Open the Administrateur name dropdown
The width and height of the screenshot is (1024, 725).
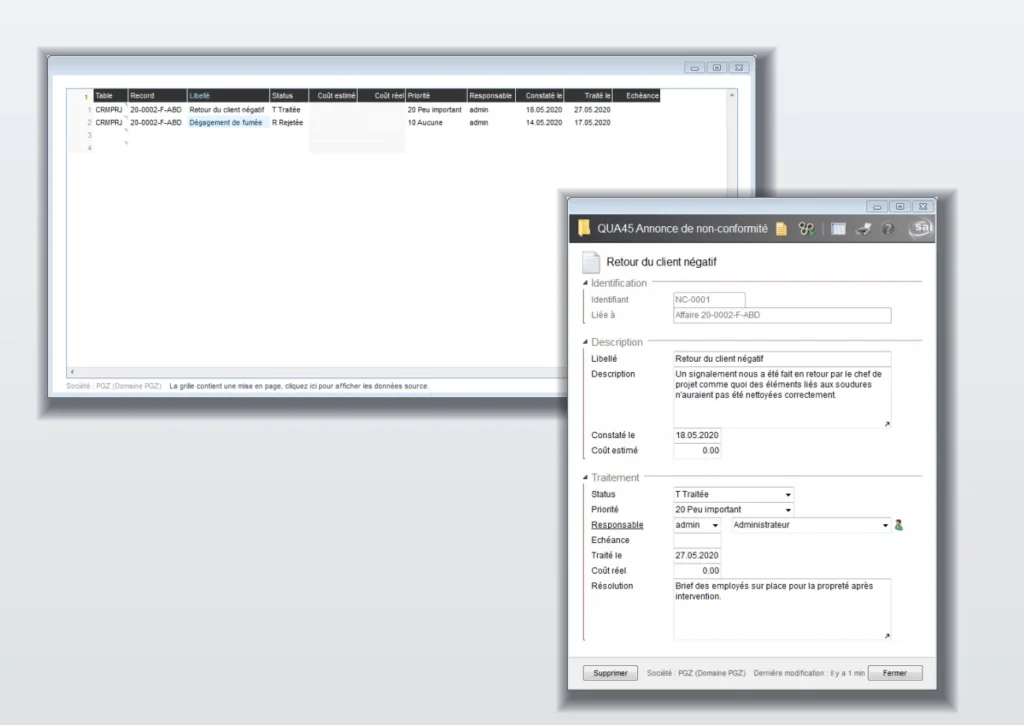pyautogui.click(x=886, y=525)
